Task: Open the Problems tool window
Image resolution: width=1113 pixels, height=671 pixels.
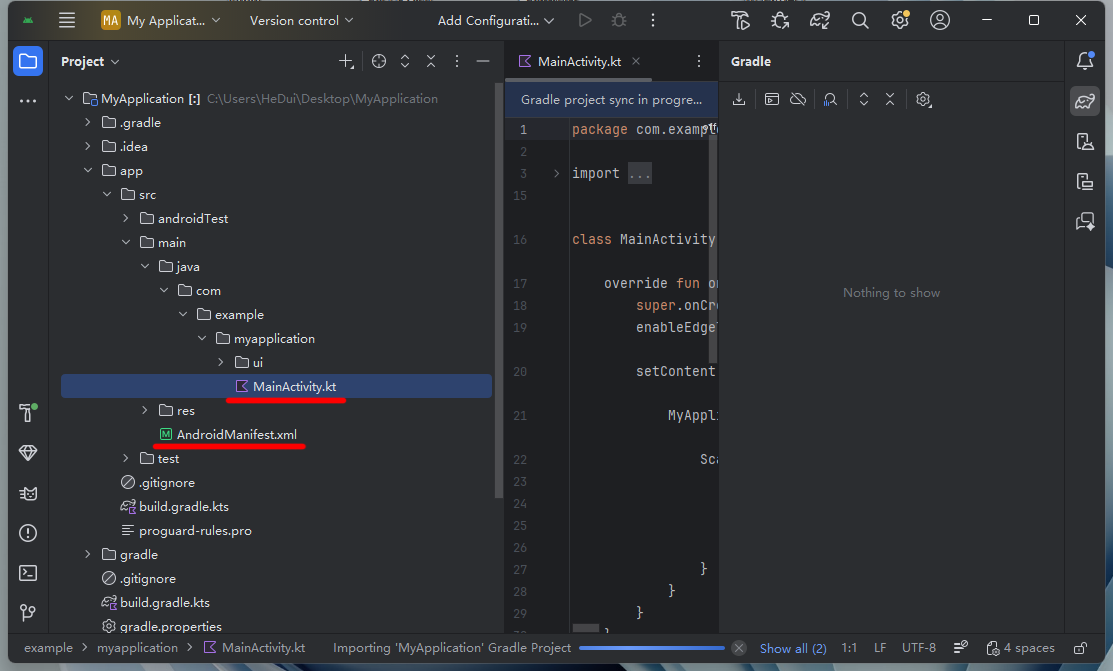Action: [27, 532]
